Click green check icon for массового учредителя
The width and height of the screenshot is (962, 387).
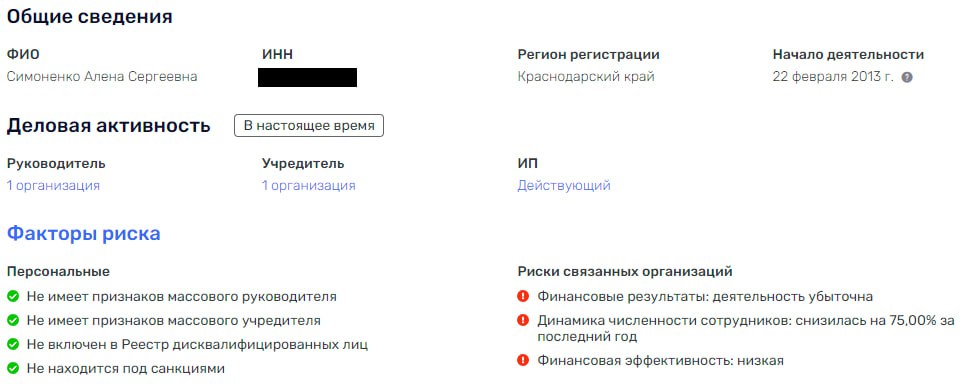pos(12,321)
